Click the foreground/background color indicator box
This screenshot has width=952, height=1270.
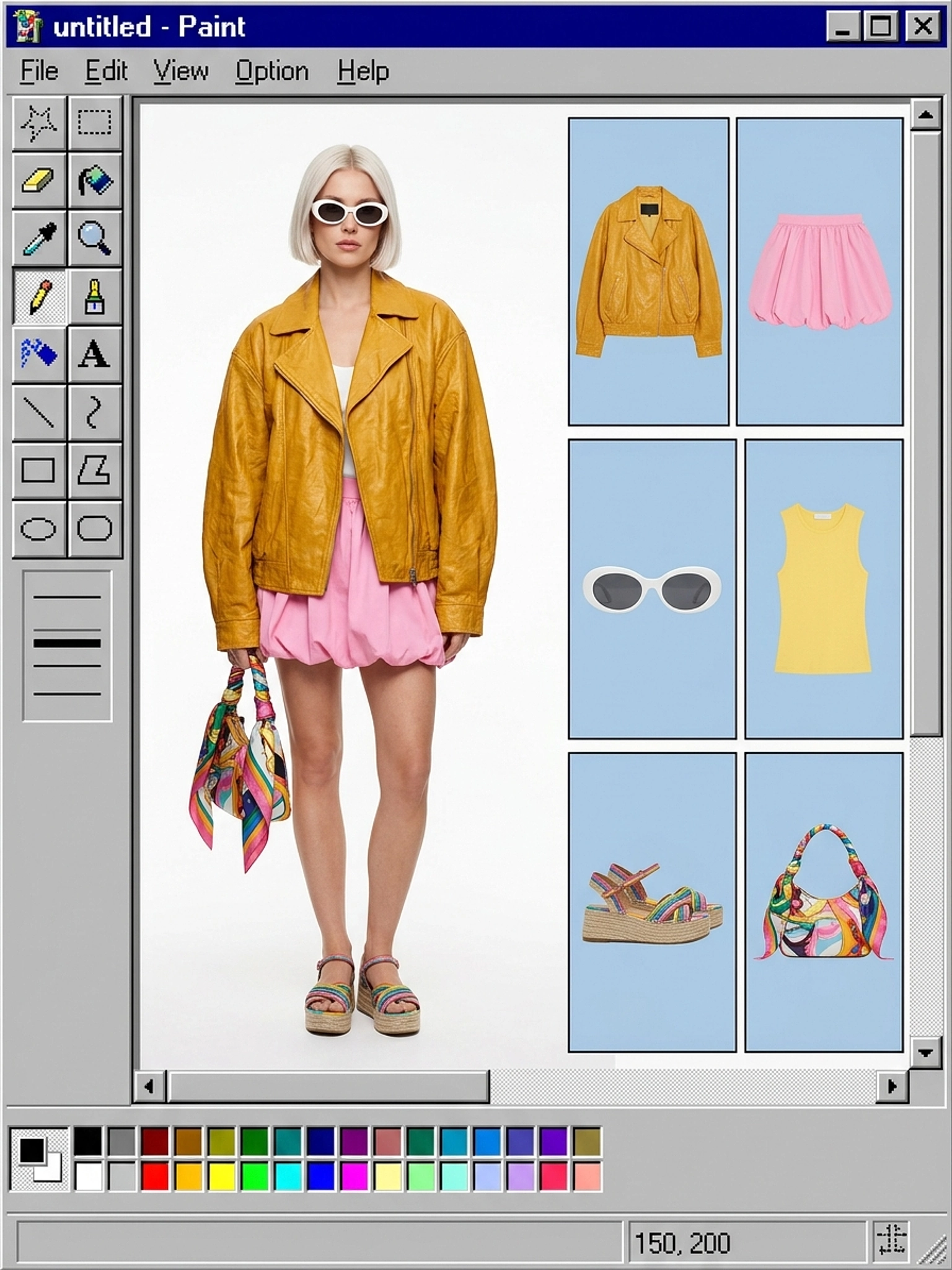[x=39, y=1159]
